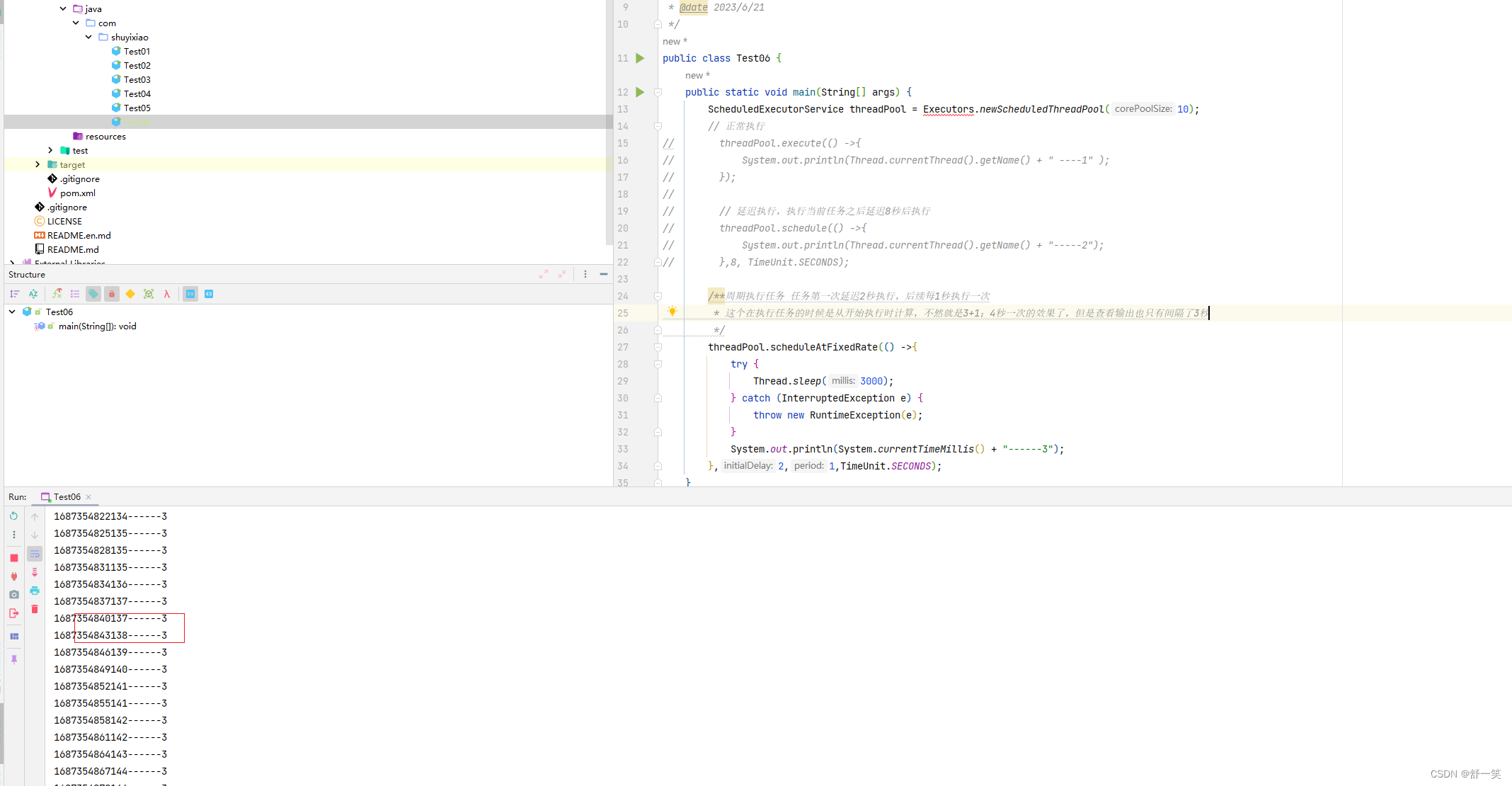This screenshot has width=1512, height=786.
Task: Collapse all nodes in Structure panel
Action: point(562,274)
